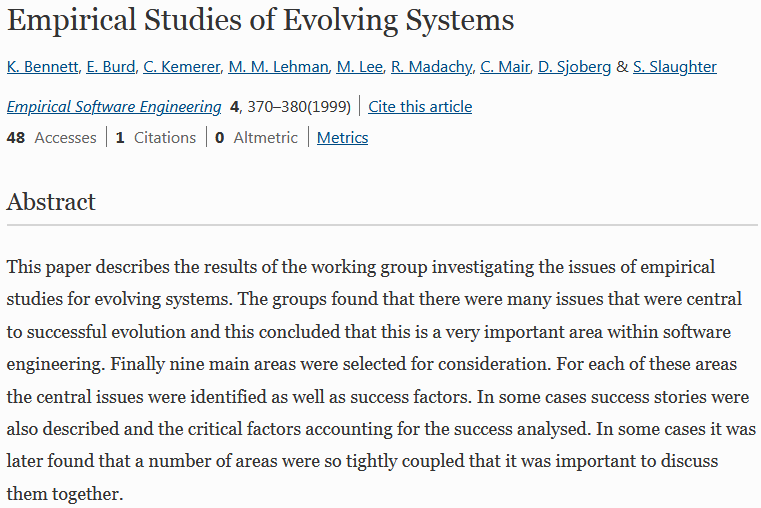
Task: Click the 48 Accesses count
Action: point(52,138)
